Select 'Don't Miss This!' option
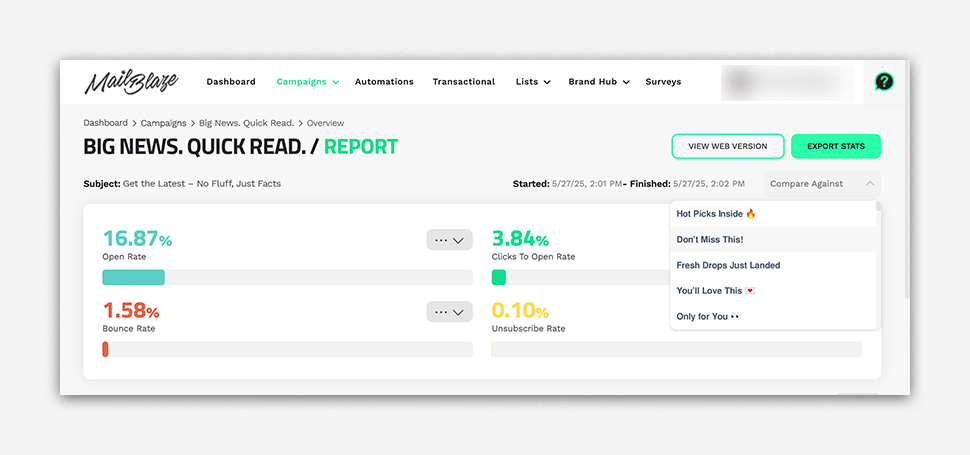Image resolution: width=970 pixels, height=455 pixels. pos(773,239)
